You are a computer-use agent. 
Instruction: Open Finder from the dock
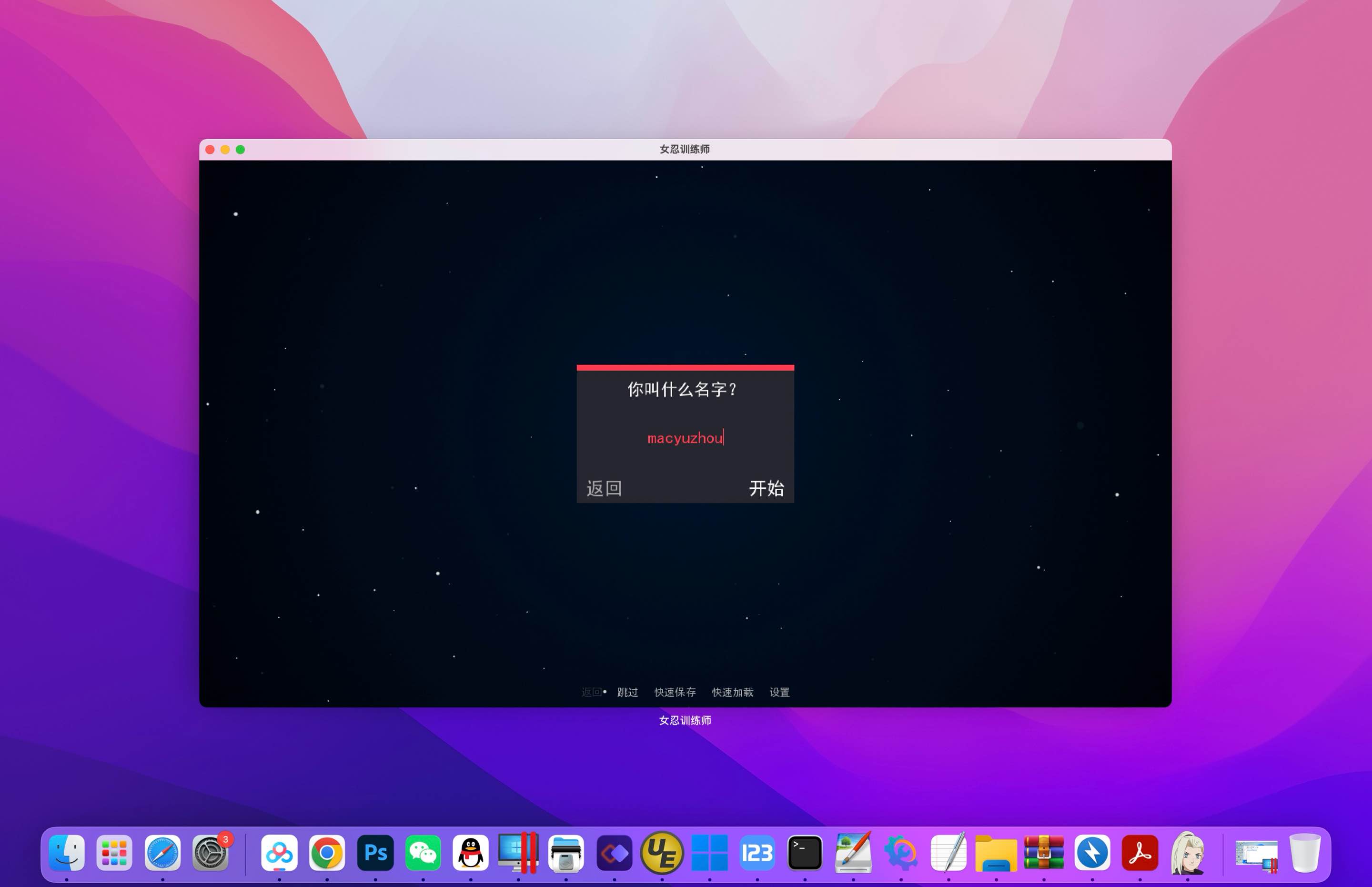(67, 852)
